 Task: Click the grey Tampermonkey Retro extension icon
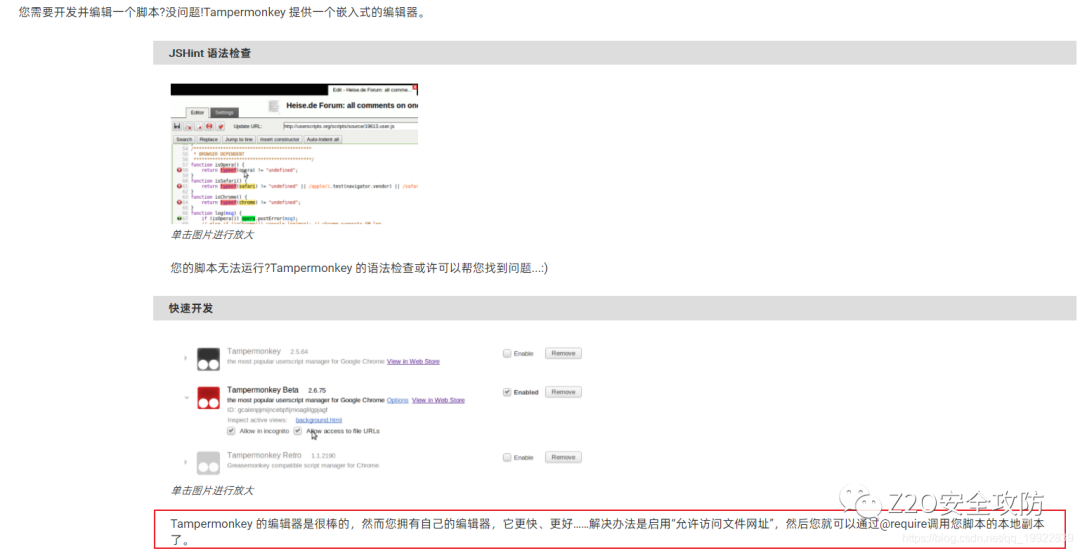click(x=208, y=463)
